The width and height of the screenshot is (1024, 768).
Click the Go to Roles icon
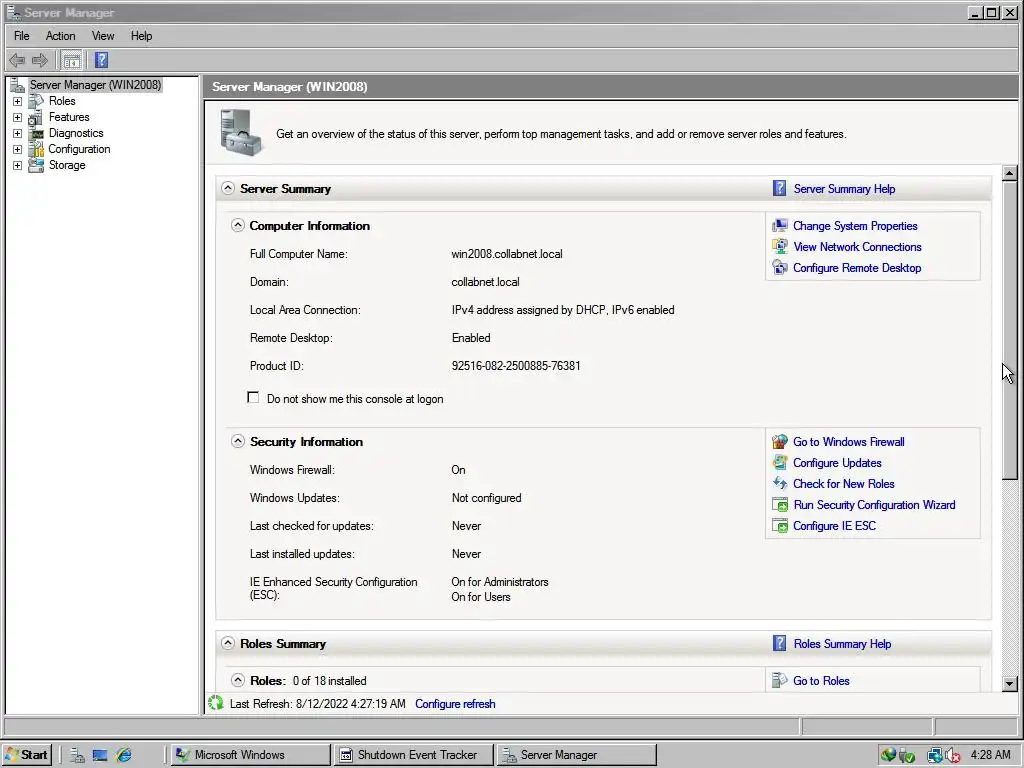pos(780,680)
